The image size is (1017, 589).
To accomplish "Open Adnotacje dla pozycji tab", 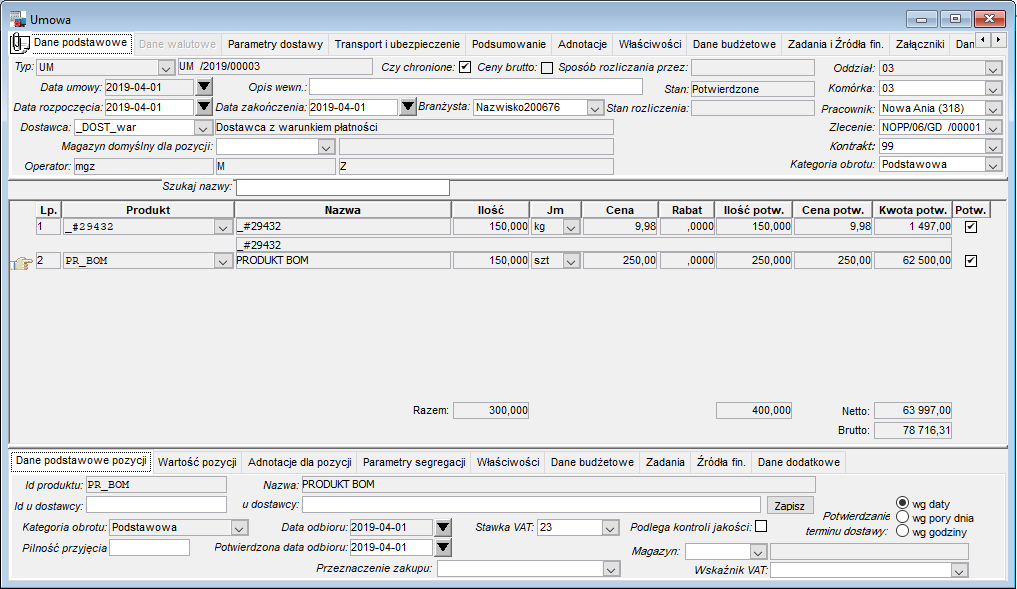I will tap(300, 462).
